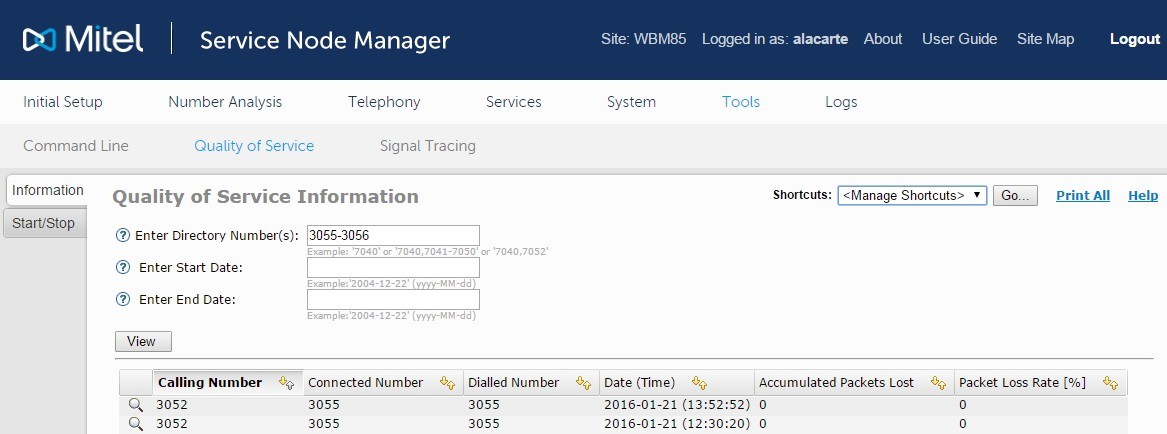Viewport: 1167px width, 434px height.
Task: Open help icon beside Enter End Date
Action: tap(123, 299)
